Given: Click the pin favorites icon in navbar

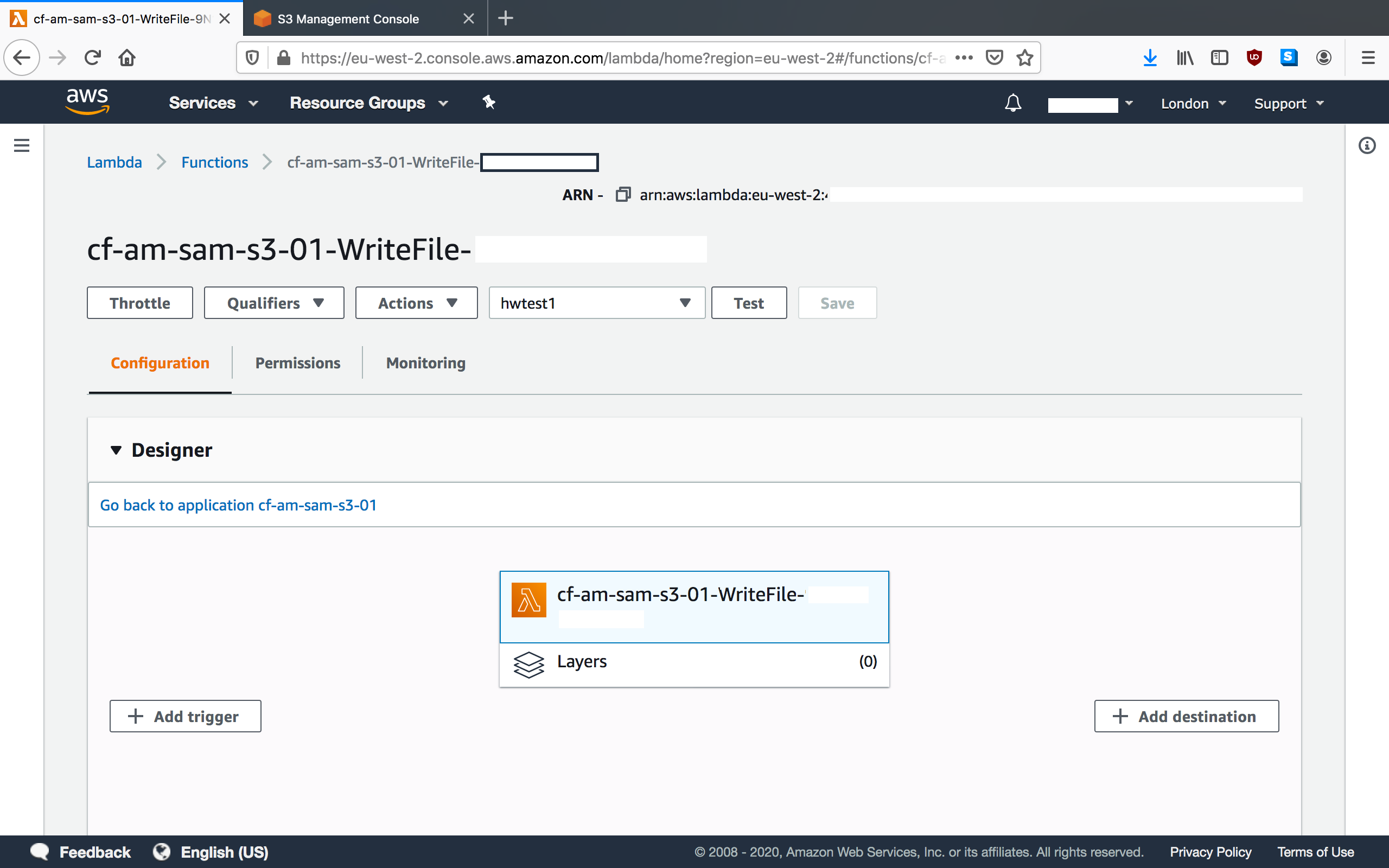Looking at the screenshot, I should [x=488, y=101].
